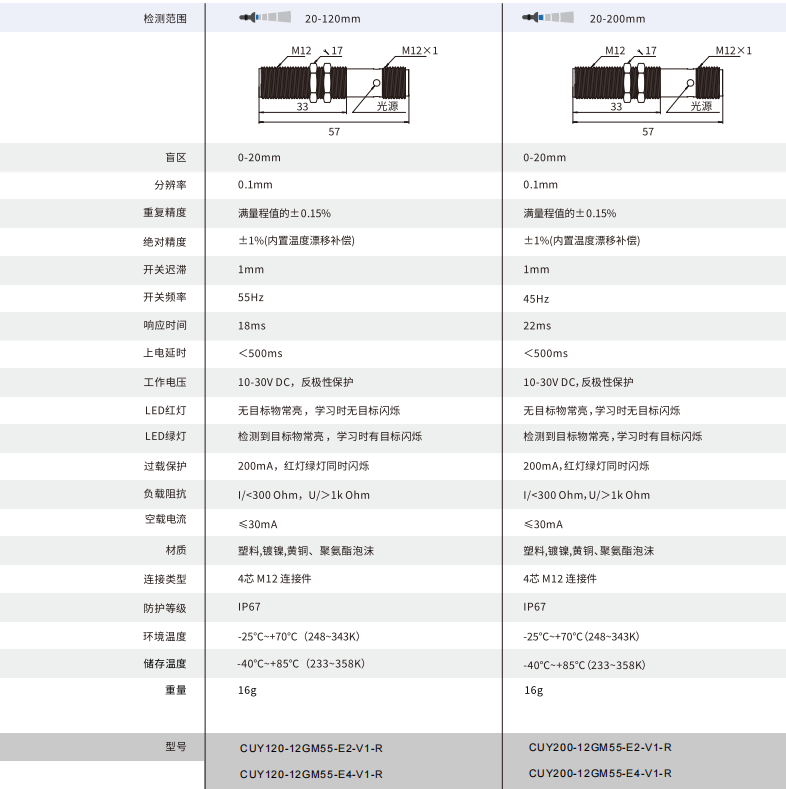This screenshot has height=789, width=786.
Task: Click the 开关频率 row label
Action: (165, 297)
